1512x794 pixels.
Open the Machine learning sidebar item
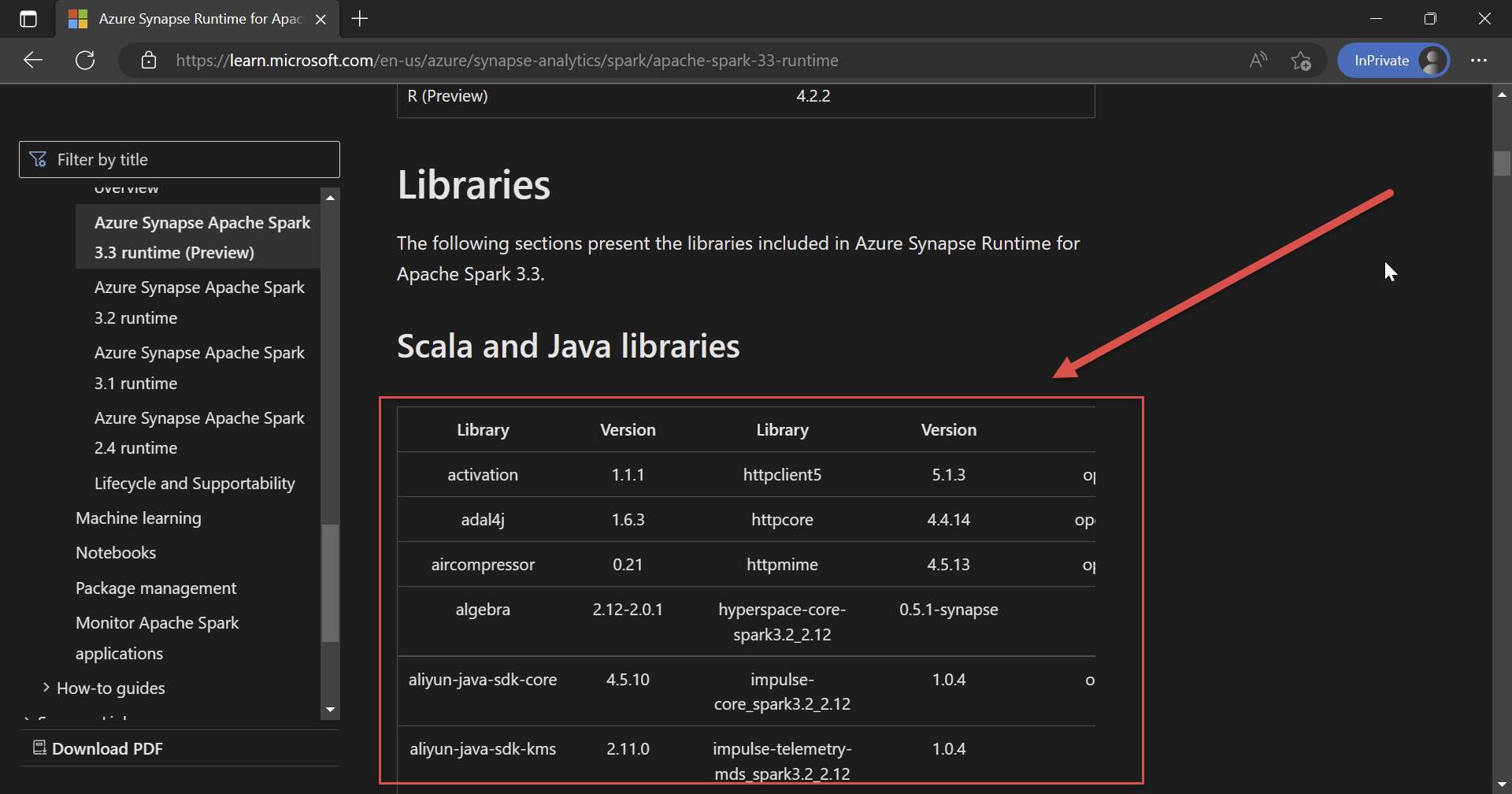(139, 518)
